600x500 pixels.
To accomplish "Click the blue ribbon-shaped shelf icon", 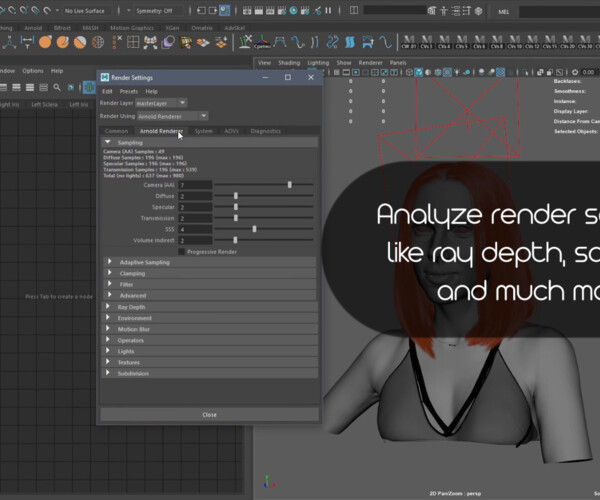I will tap(350, 42).
